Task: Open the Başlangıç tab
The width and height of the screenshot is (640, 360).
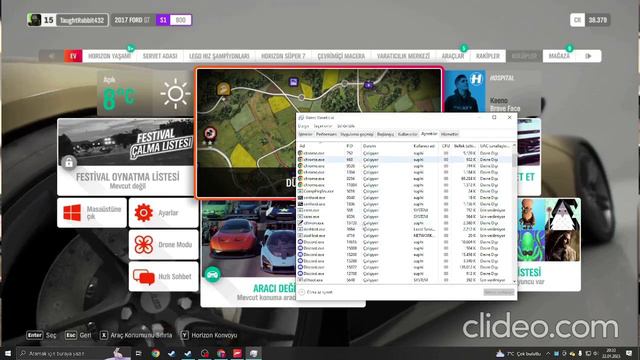Action: 385,134
